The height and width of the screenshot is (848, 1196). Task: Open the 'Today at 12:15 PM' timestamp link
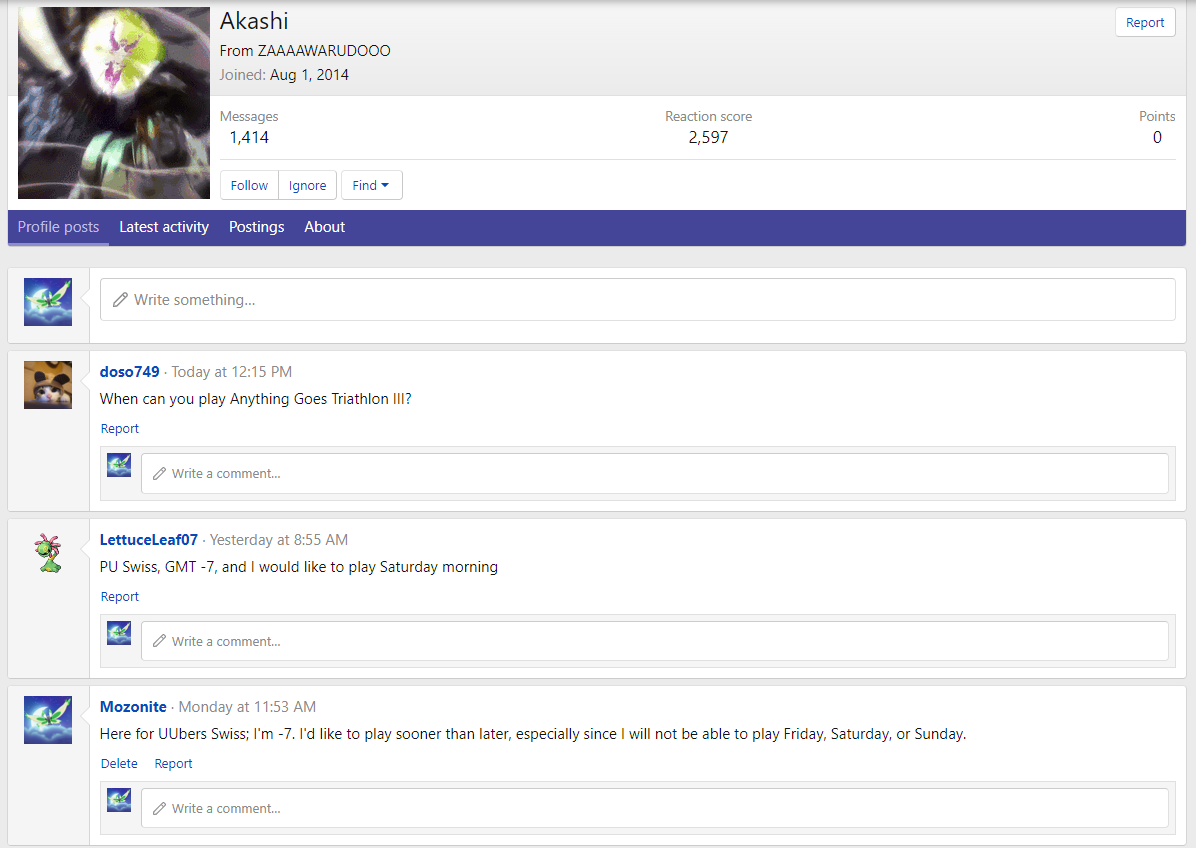(x=232, y=371)
